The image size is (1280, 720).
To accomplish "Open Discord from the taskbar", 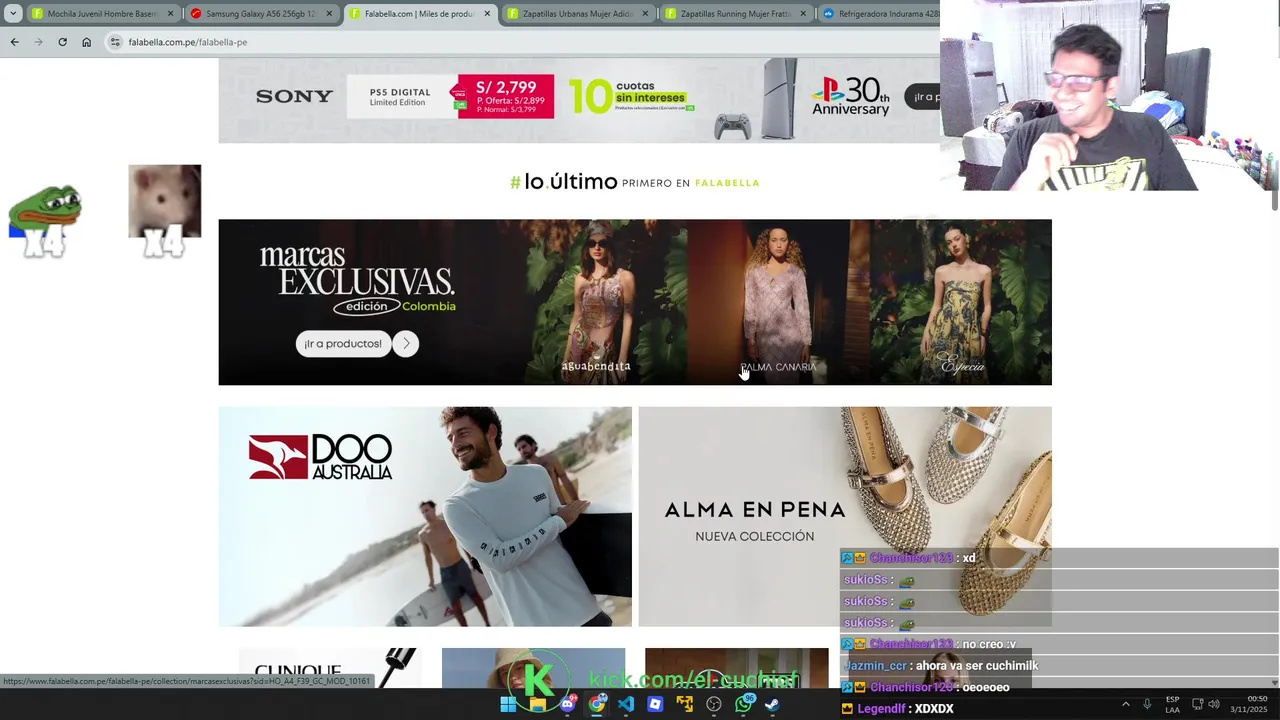I will coord(567,704).
